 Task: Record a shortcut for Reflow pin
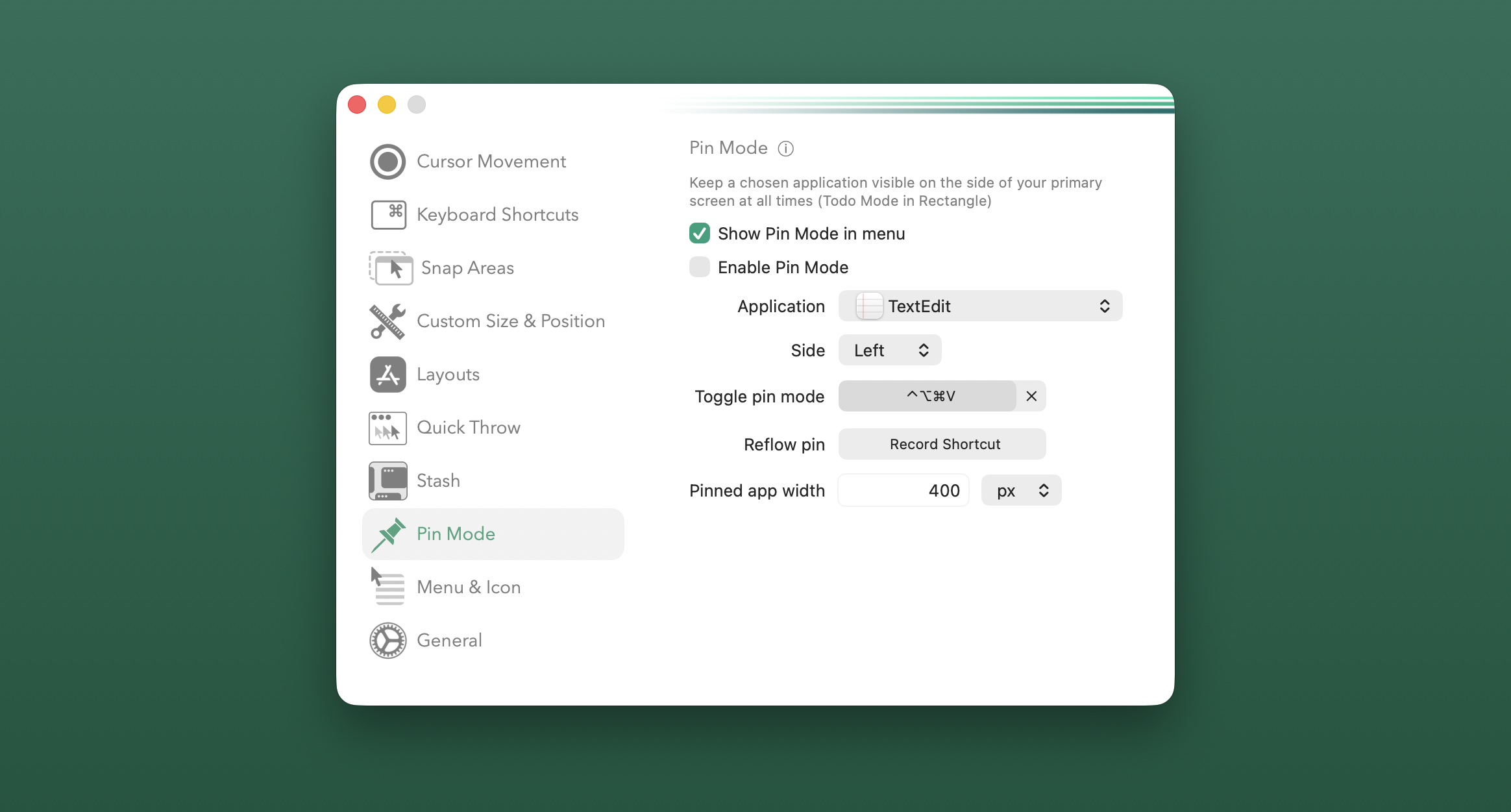pyautogui.click(x=942, y=444)
